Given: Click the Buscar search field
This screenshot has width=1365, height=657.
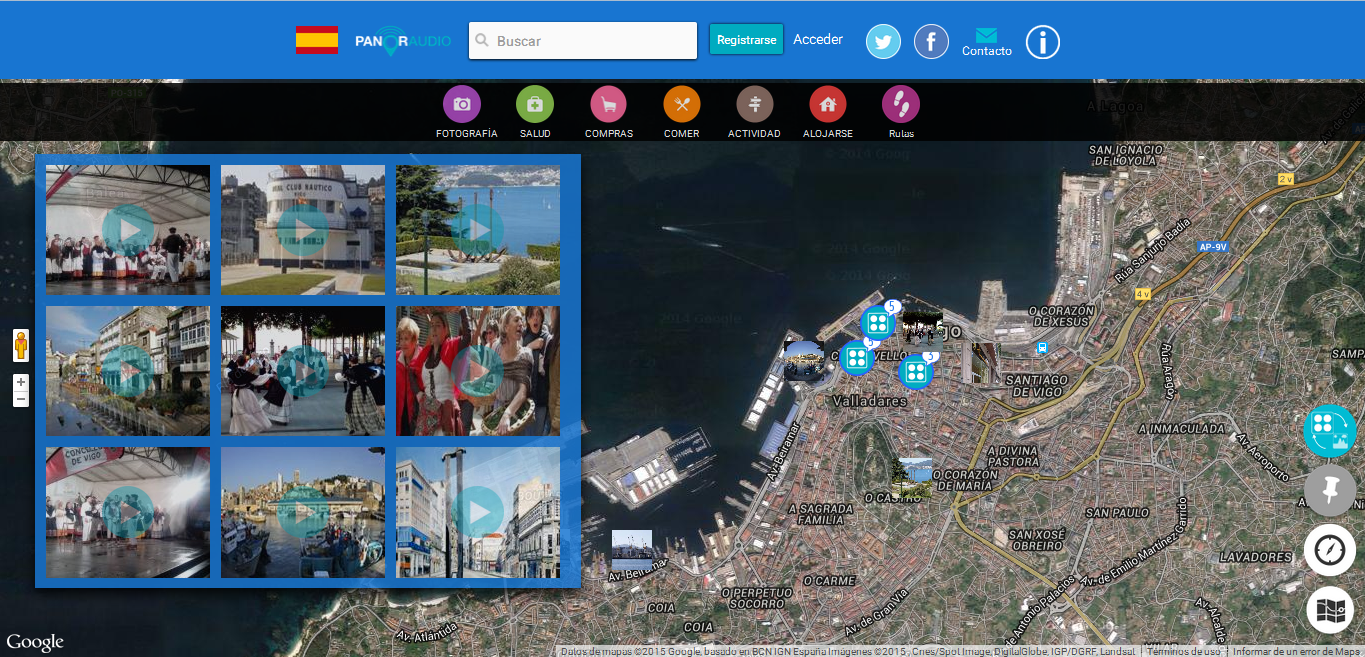Looking at the screenshot, I should pos(590,41).
